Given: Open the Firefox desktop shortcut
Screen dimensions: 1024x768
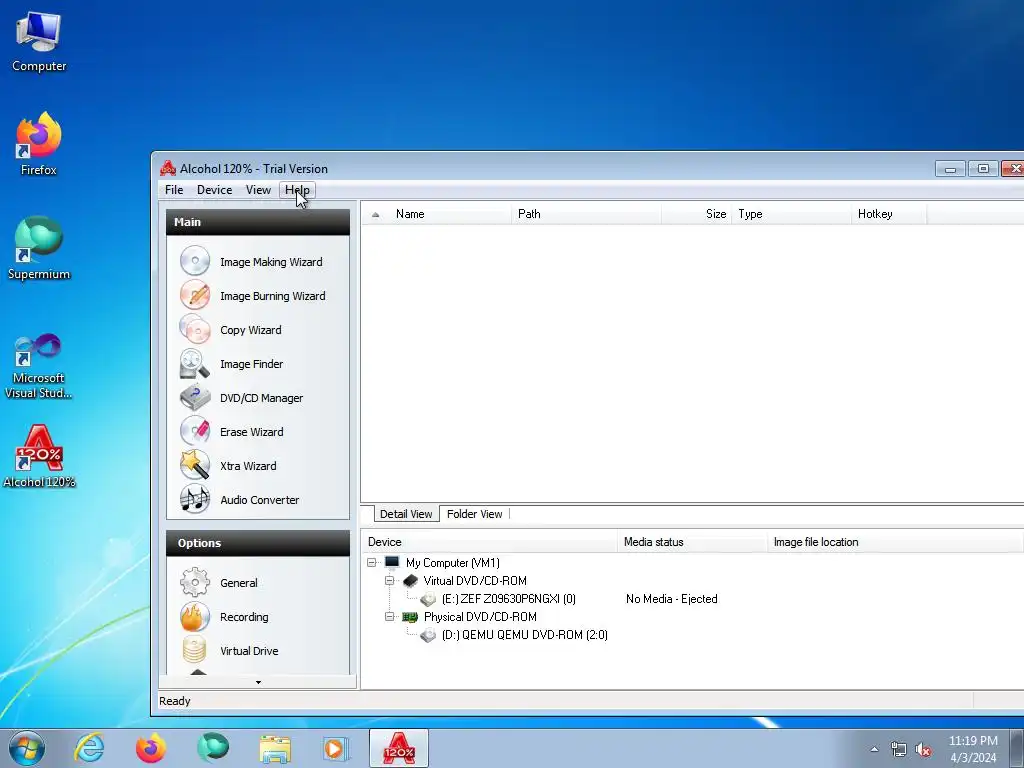Looking at the screenshot, I should click(x=39, y=144).
